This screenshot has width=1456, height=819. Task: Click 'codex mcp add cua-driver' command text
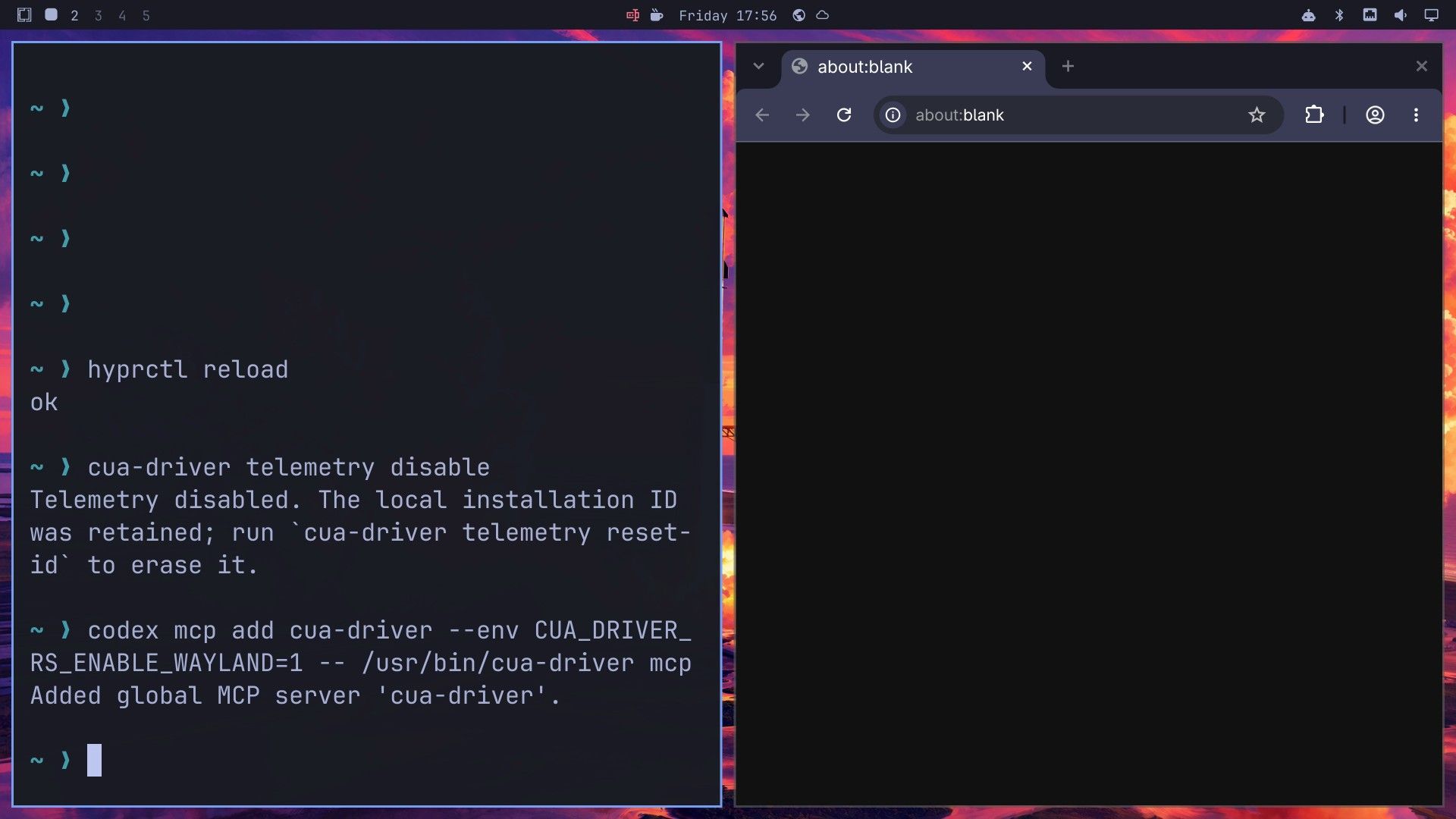pyautogui.click(x=260, y=630)
